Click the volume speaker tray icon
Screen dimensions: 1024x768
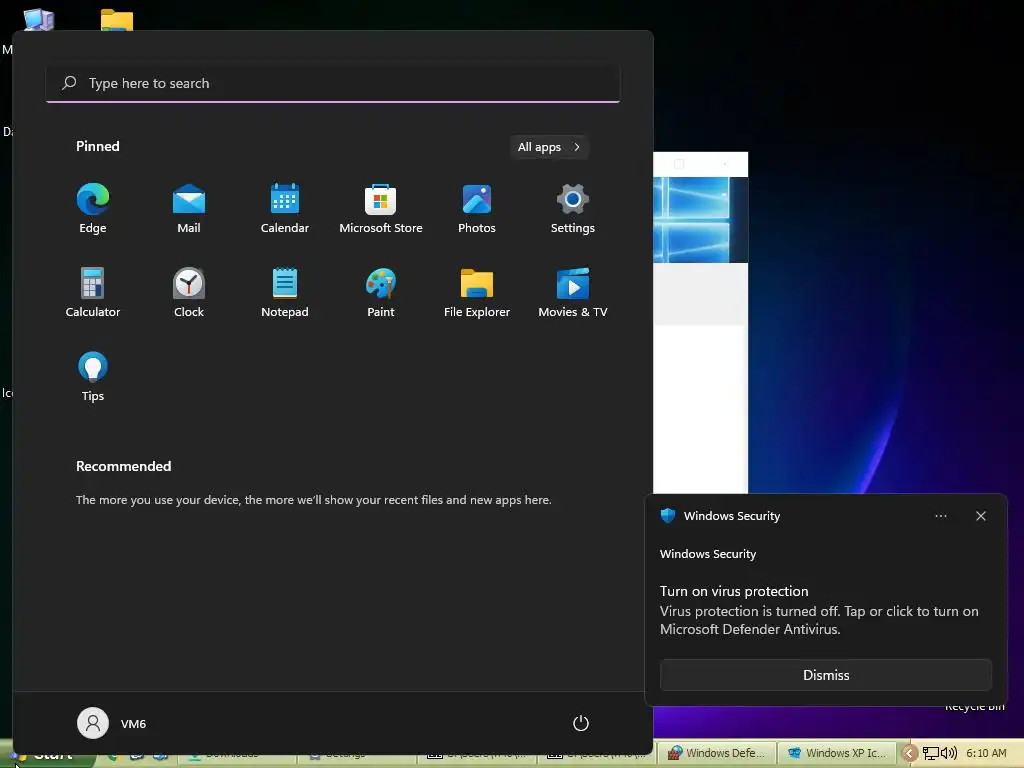coord(948,753)
